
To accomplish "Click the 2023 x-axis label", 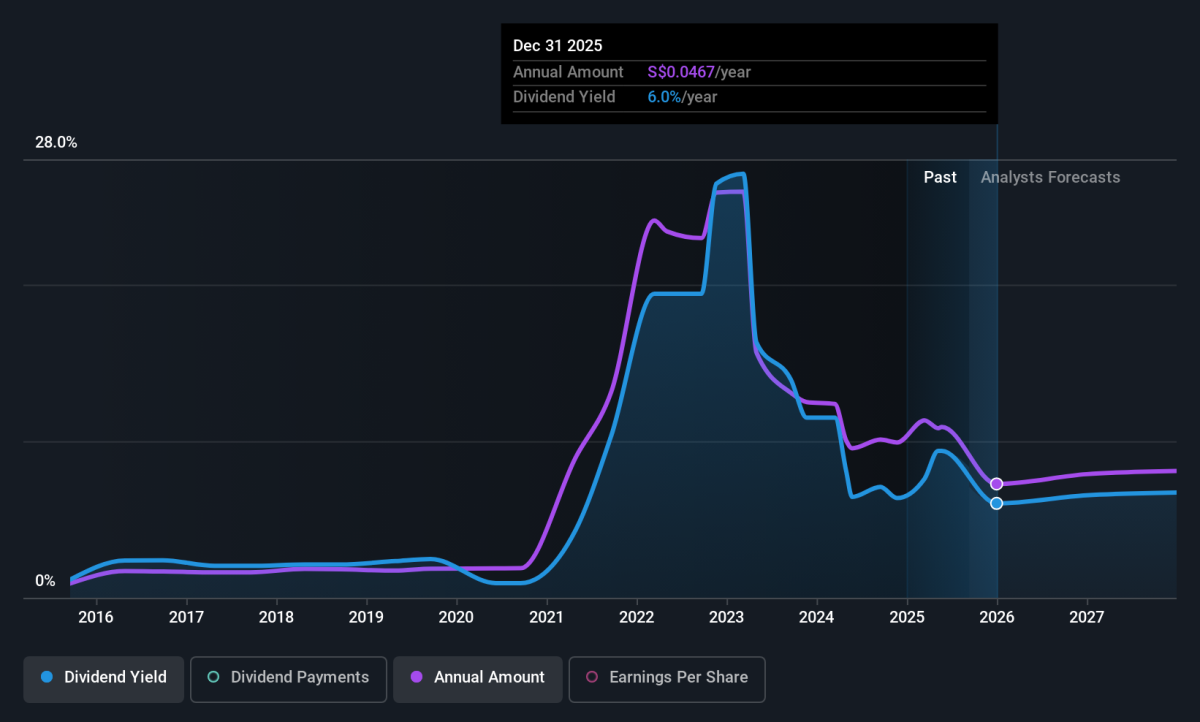I will [727, 616].
